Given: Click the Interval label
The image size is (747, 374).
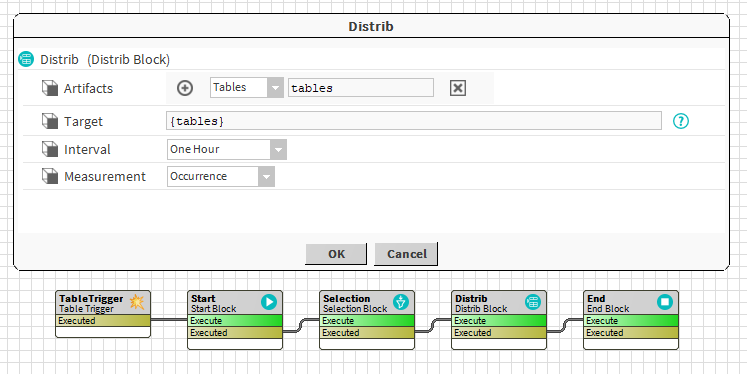Looking at the screenshot, I should tap(87, 150).
